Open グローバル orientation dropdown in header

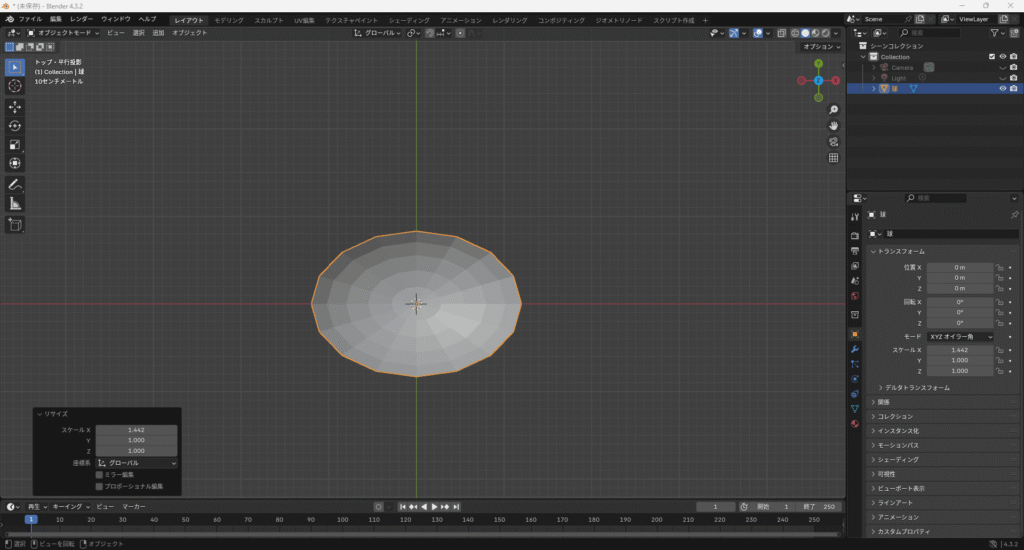(x=377, y=33)
